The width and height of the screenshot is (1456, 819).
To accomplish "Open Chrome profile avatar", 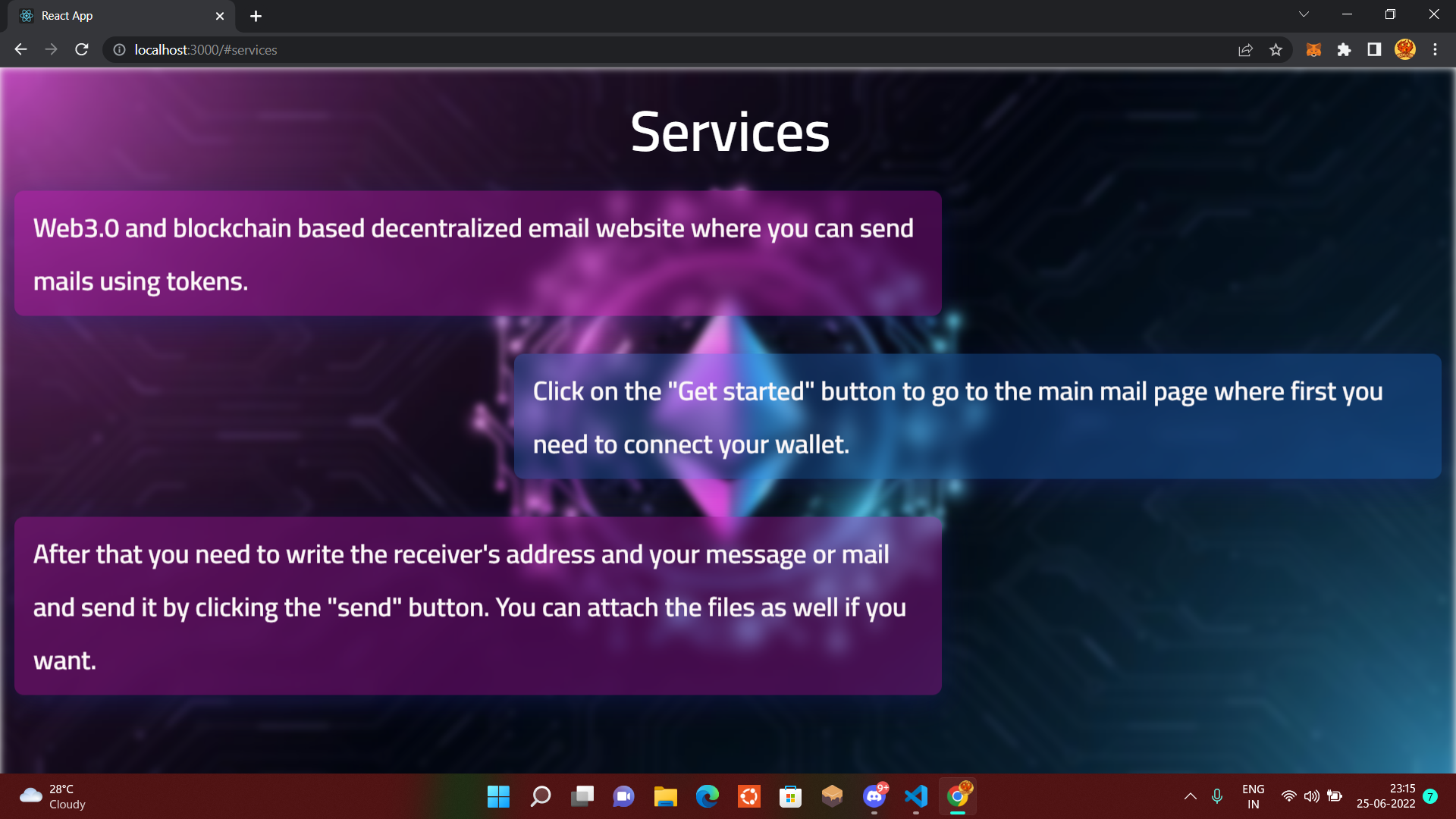I will (1404, 50).
